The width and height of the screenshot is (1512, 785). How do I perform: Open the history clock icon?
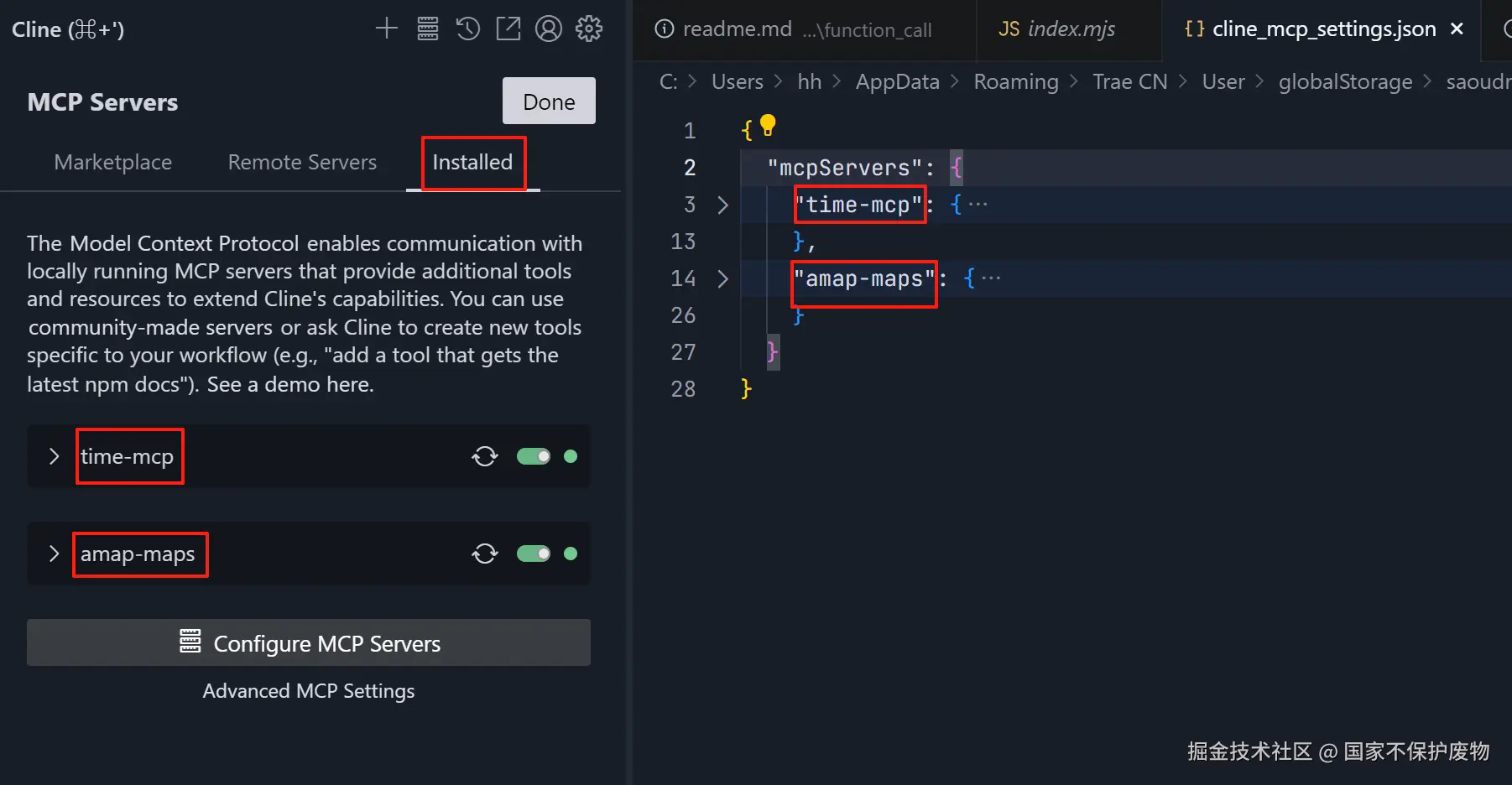(468, 29)
